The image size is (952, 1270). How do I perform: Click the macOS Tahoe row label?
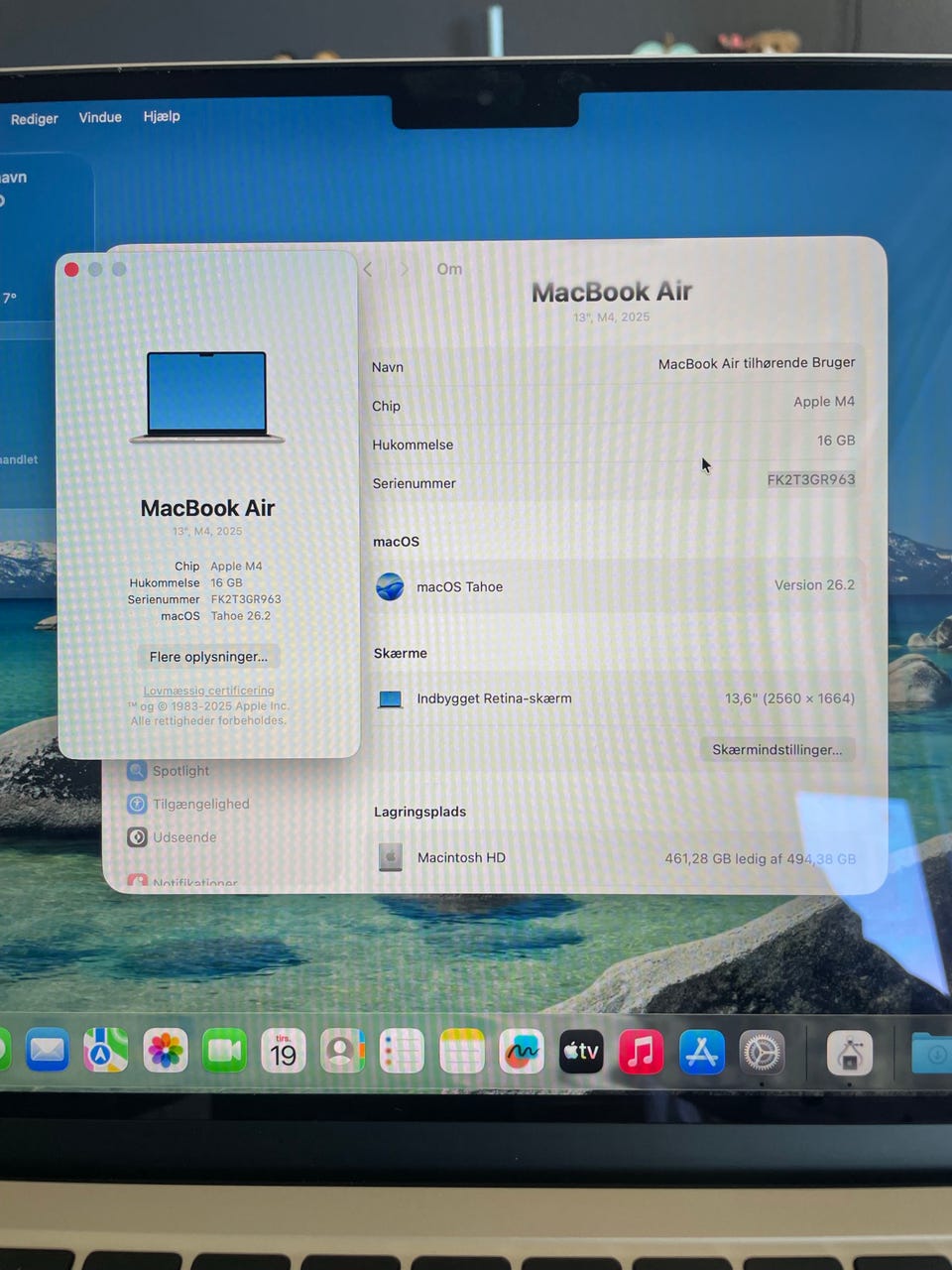[x=459, y=587]
